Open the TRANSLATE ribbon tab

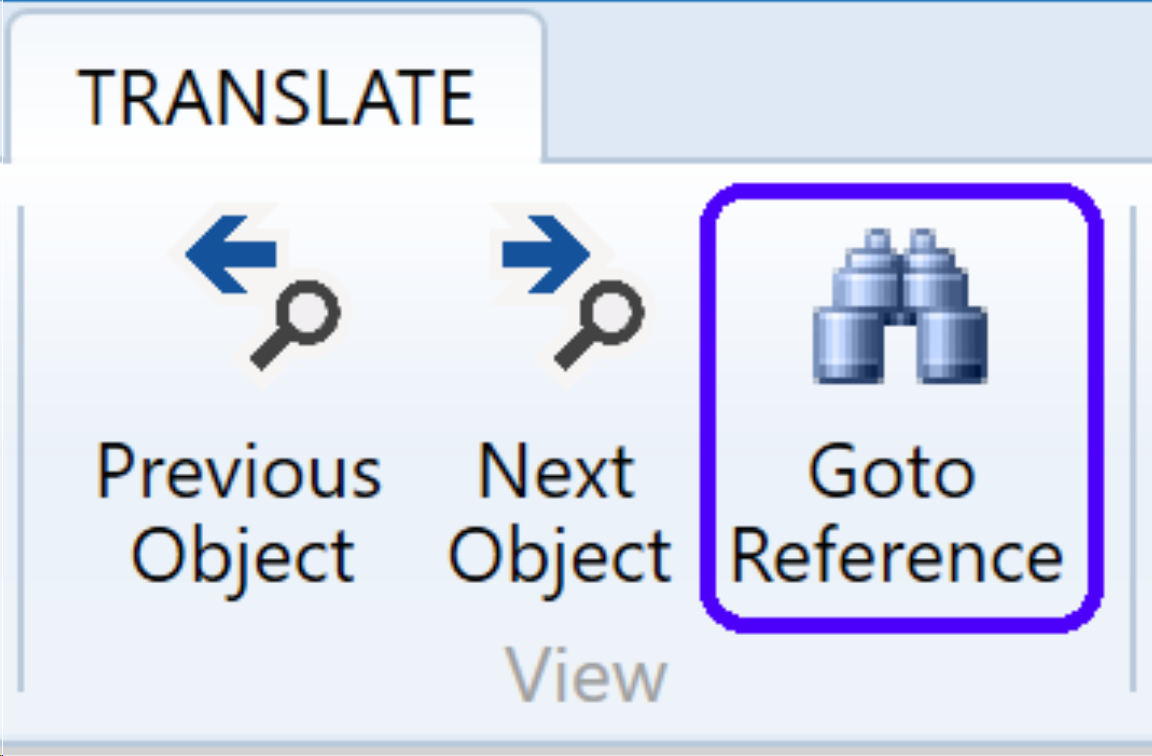(275, 96)
